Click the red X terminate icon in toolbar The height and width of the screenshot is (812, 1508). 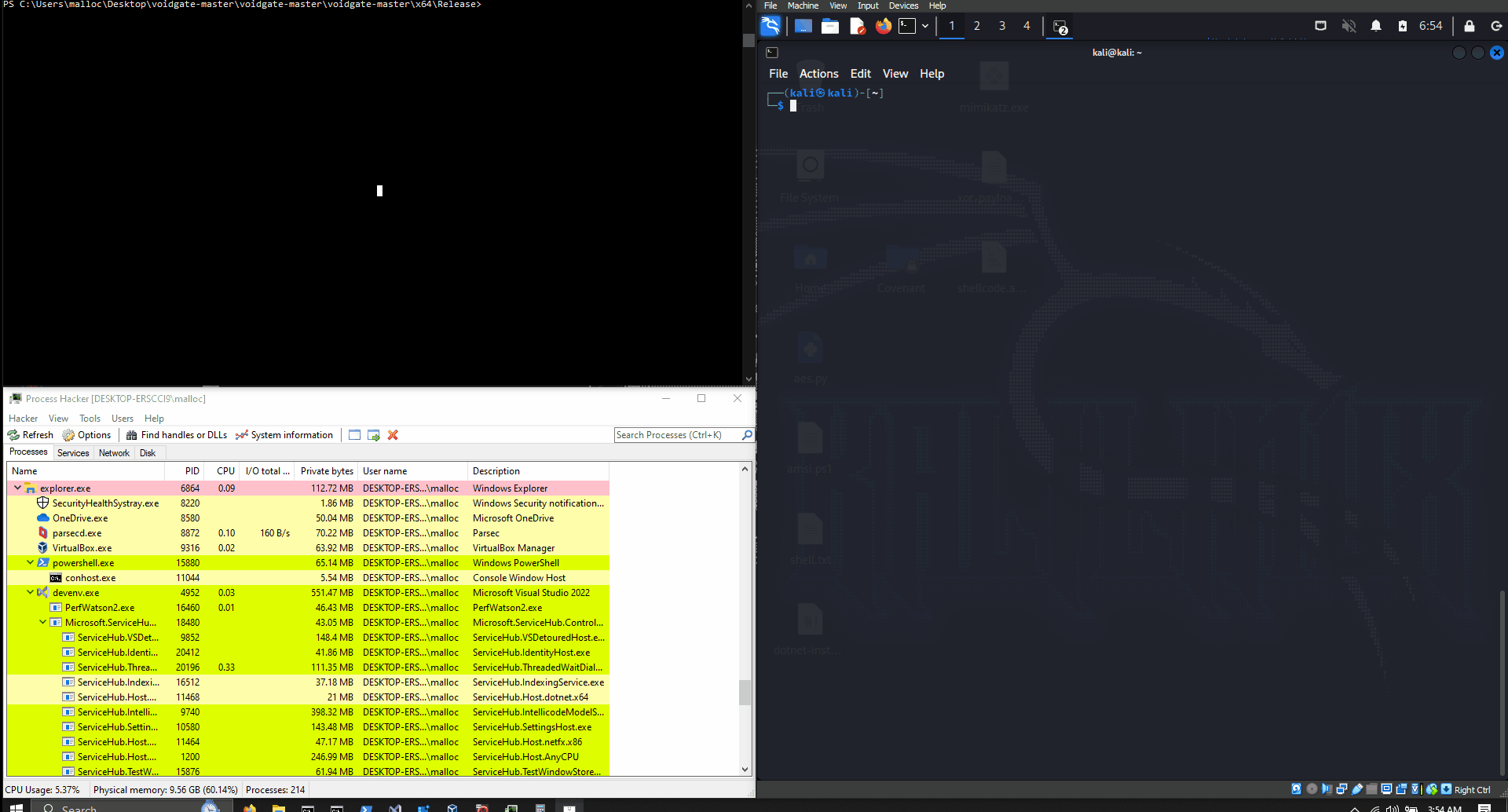(x=393, y=435)
